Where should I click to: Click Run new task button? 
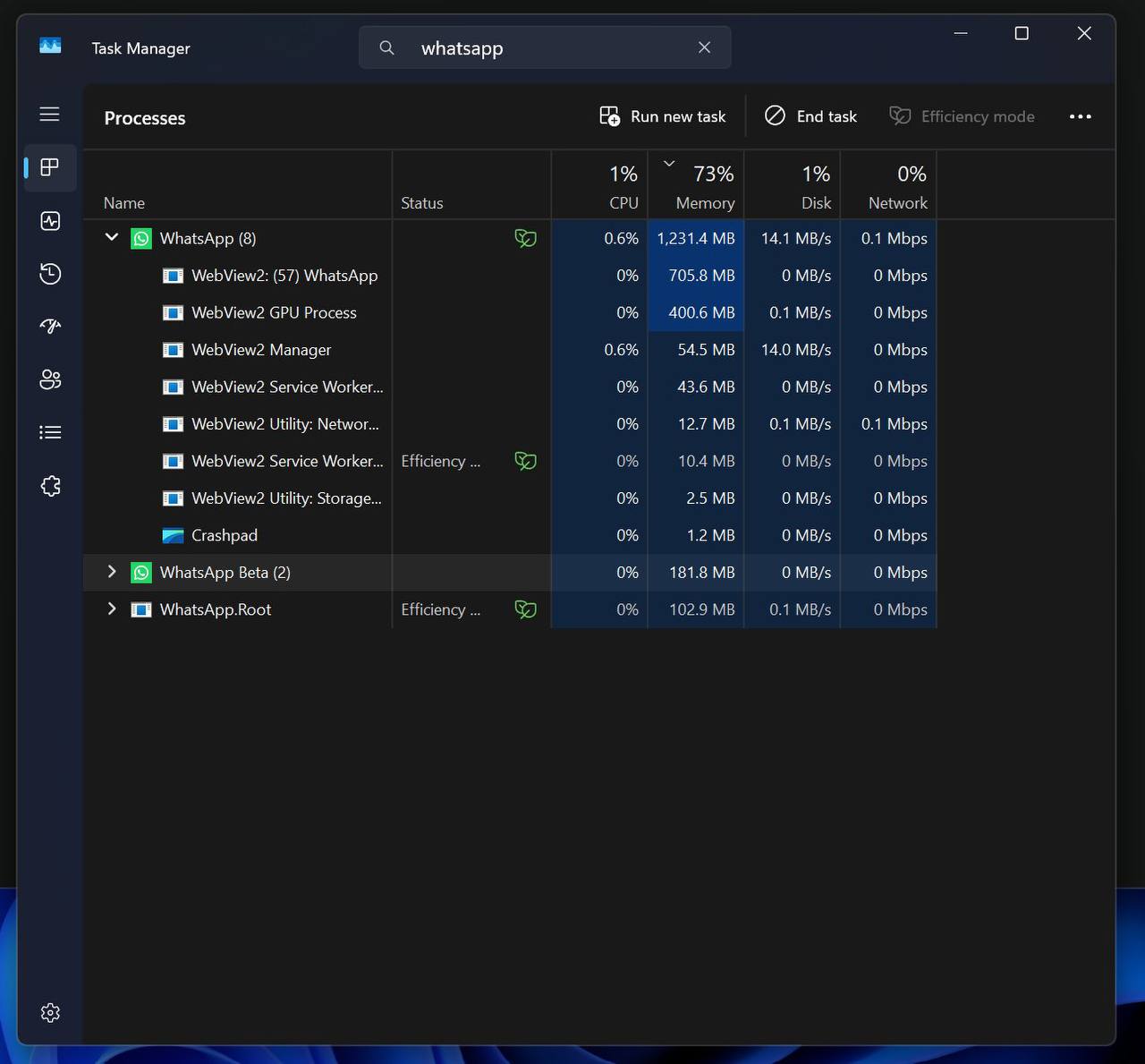663,116
